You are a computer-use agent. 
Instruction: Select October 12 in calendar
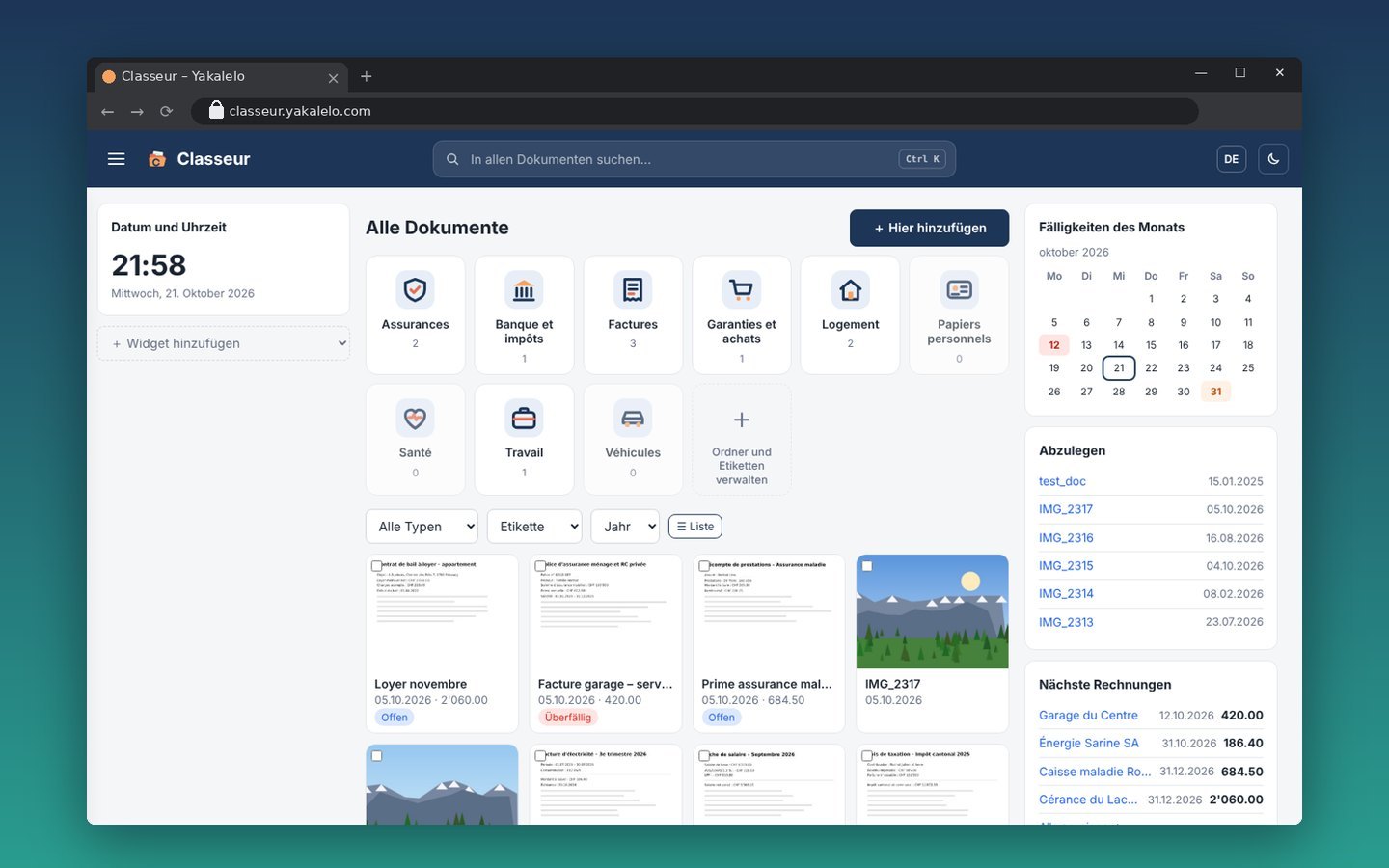click(x=1054, y=345)
